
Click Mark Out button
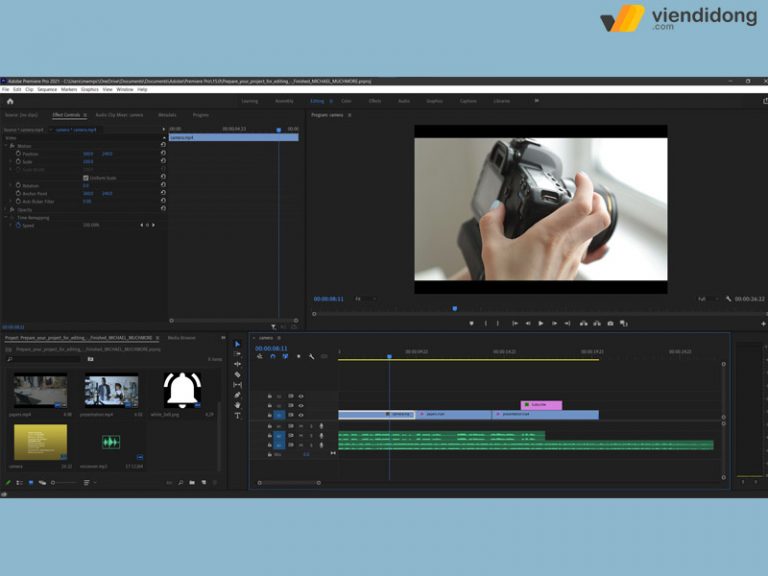click(498, 323)
